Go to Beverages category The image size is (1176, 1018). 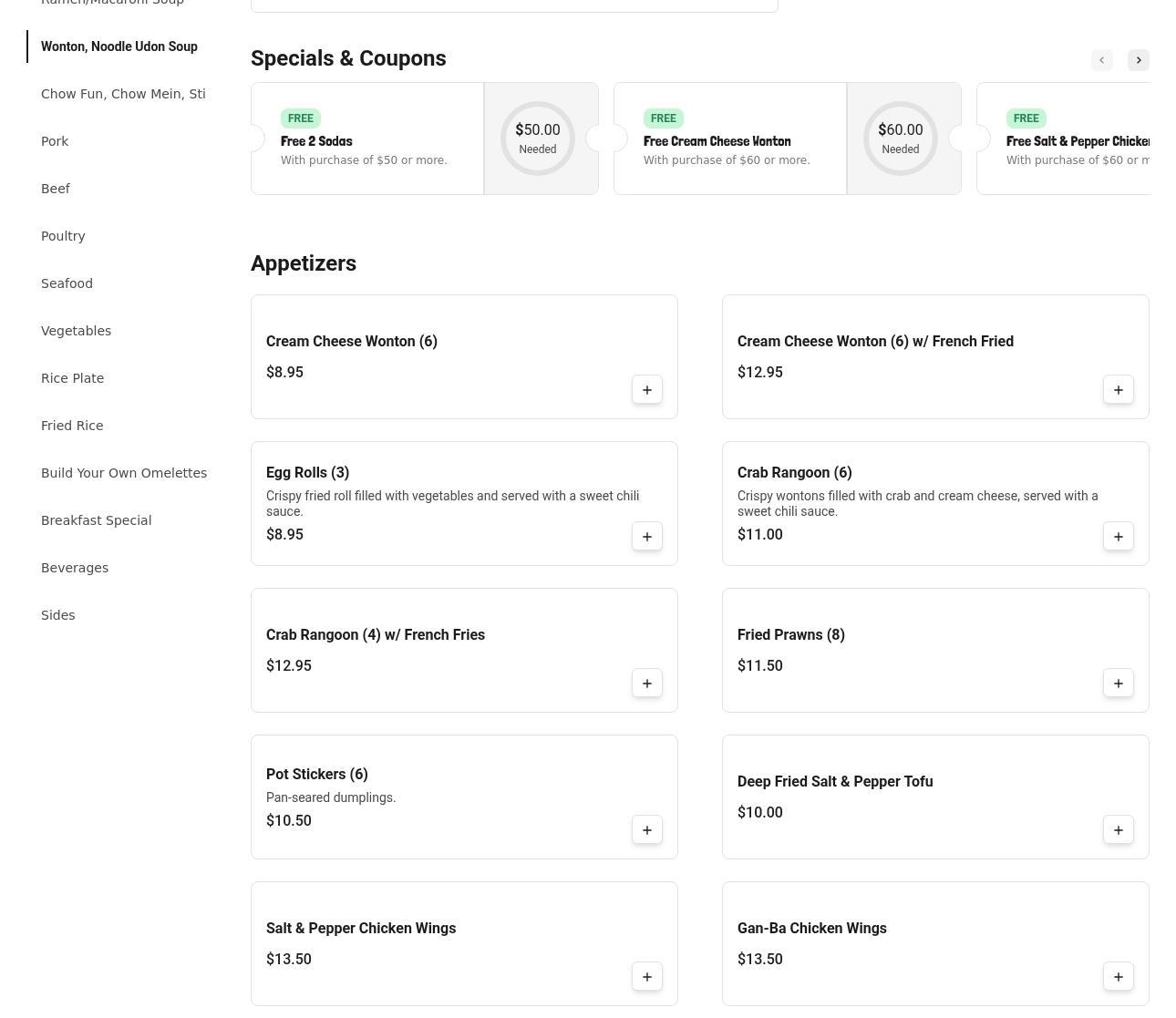75,568
